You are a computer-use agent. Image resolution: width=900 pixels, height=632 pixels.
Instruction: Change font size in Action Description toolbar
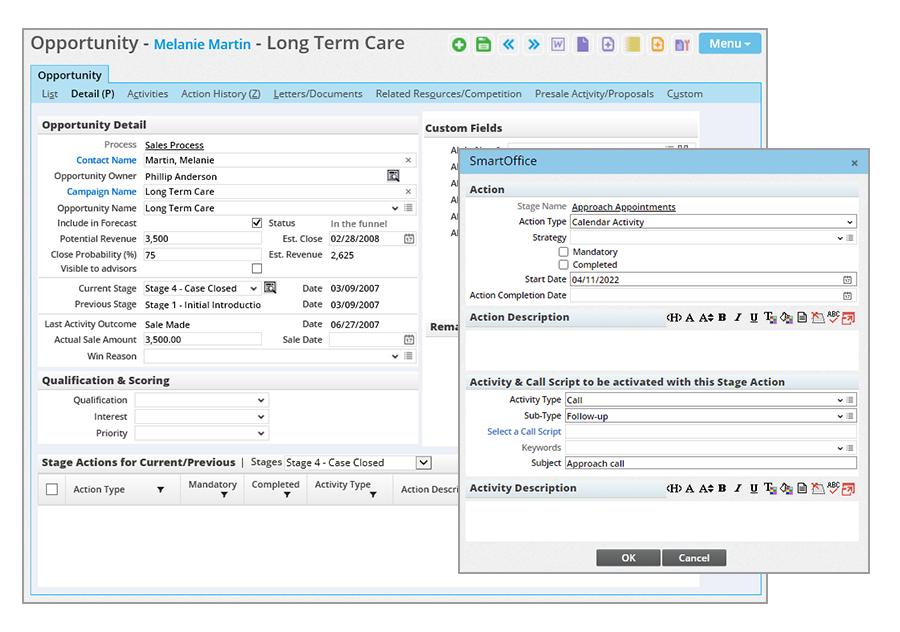(706, 317)
